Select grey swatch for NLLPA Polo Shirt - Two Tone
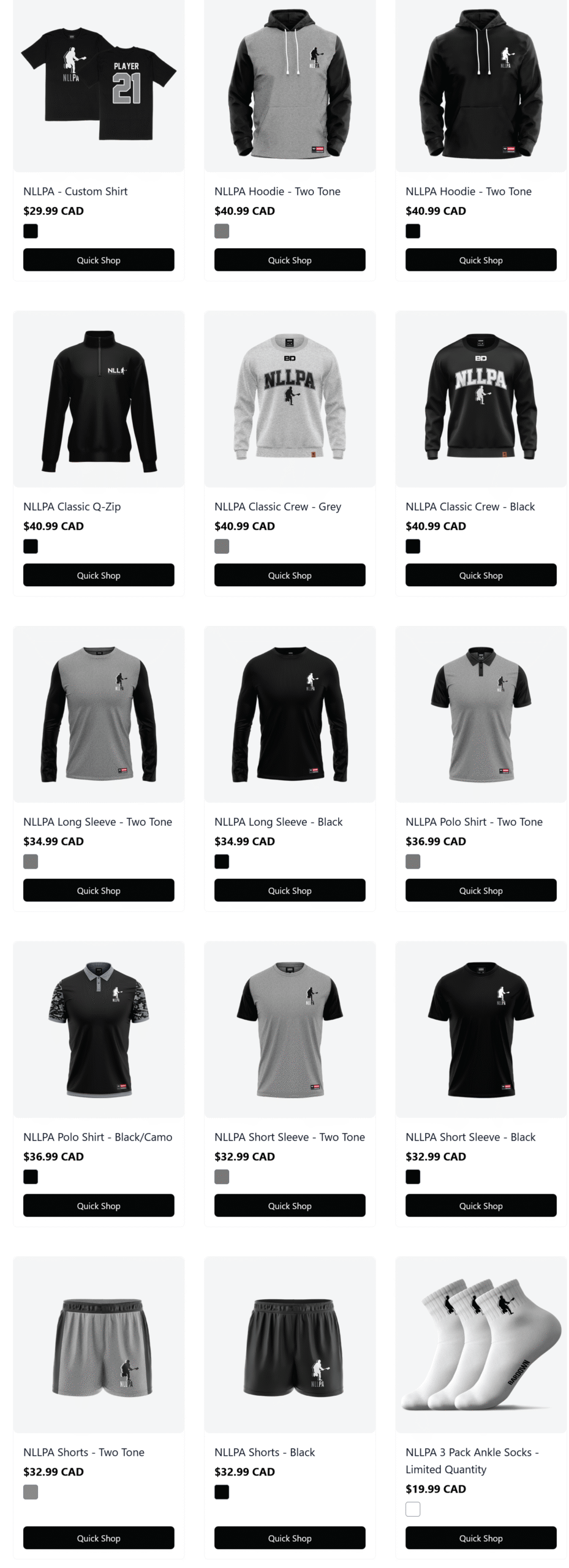569x1568 pixels. coord(413,862)
